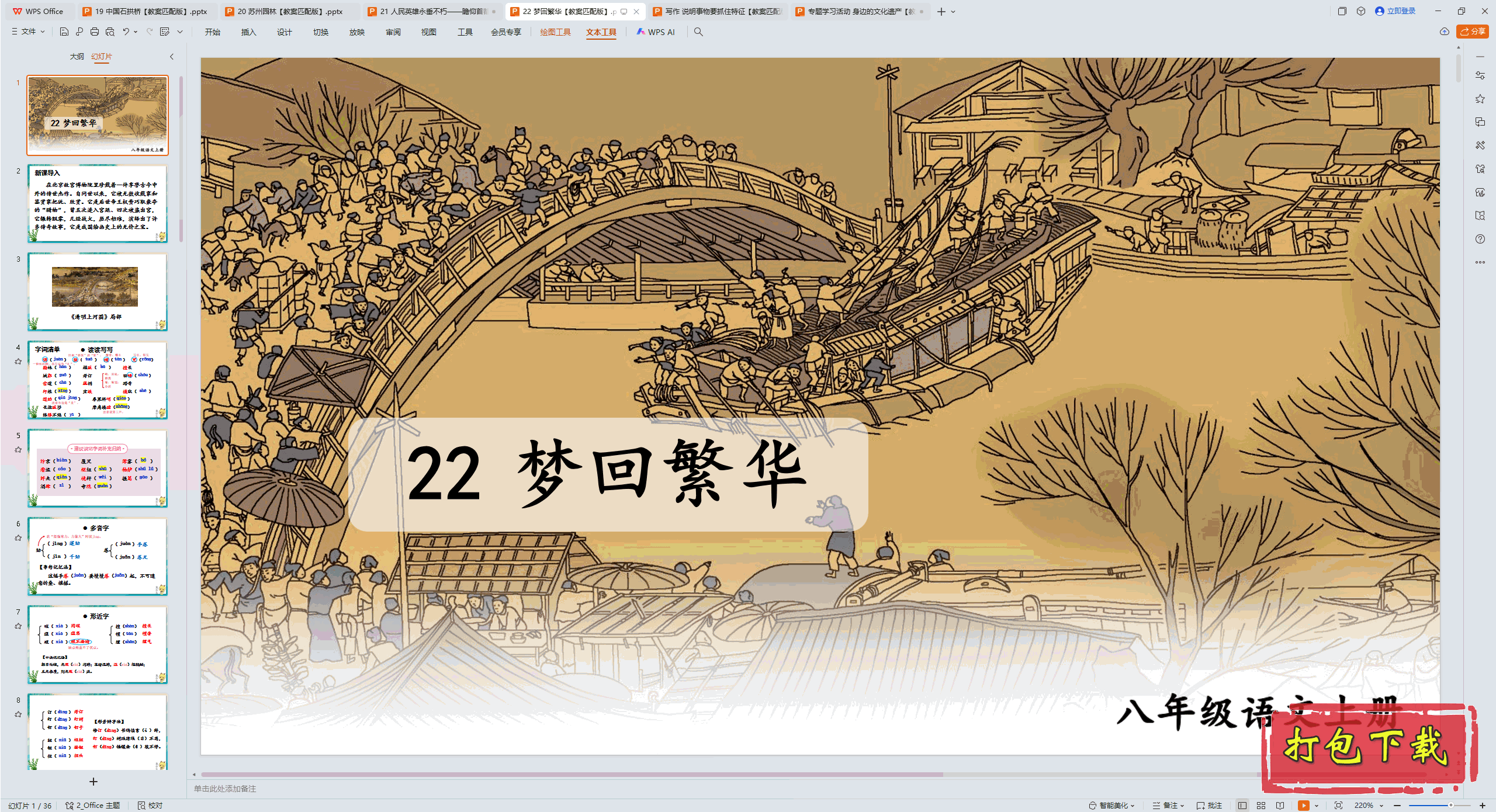1496x812 pixels.
Task: Open the window workspace icon near login
Action: (x=1342, y=11)
